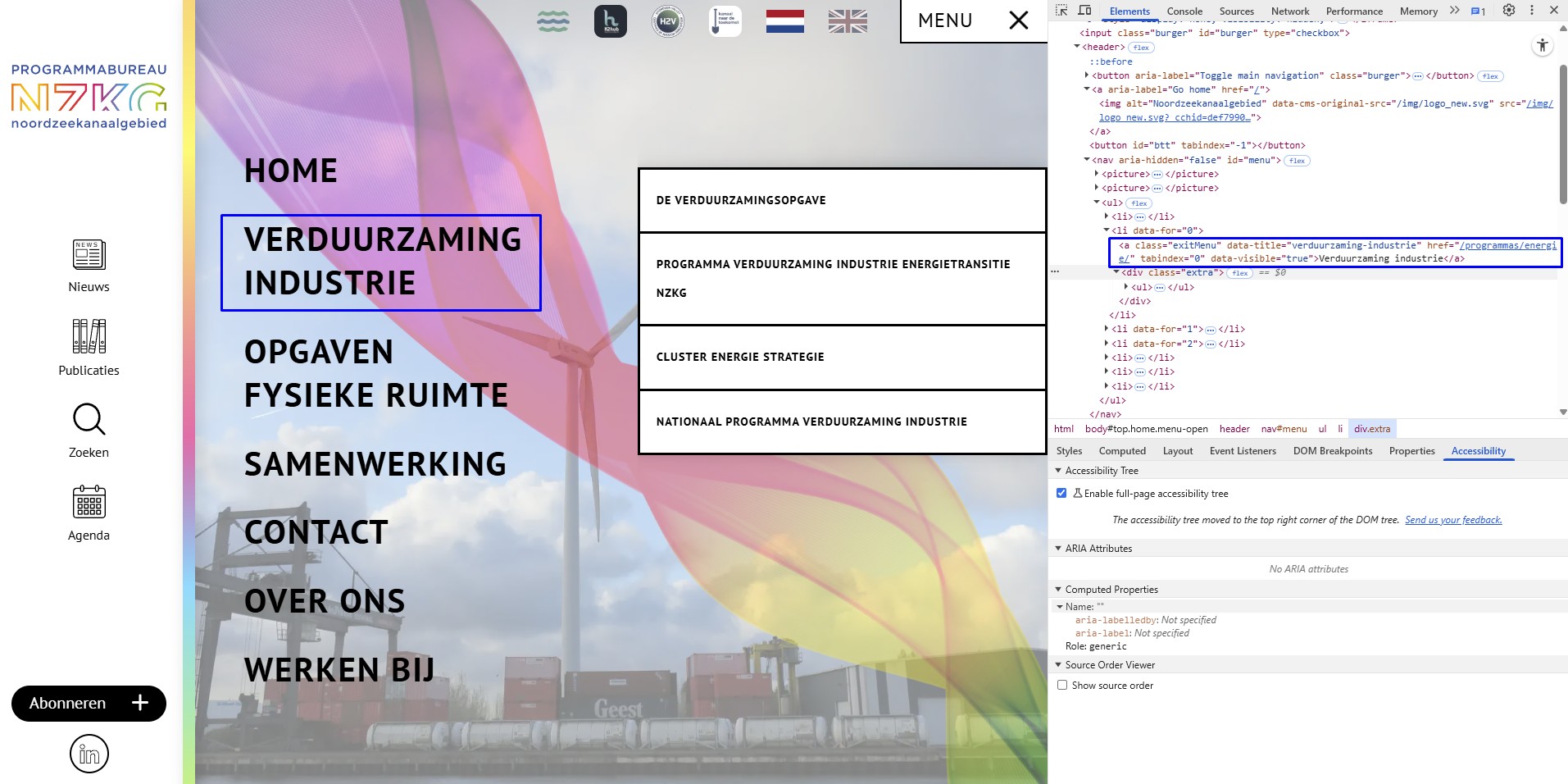Open the Agenda calendar icon

(89, 502)
